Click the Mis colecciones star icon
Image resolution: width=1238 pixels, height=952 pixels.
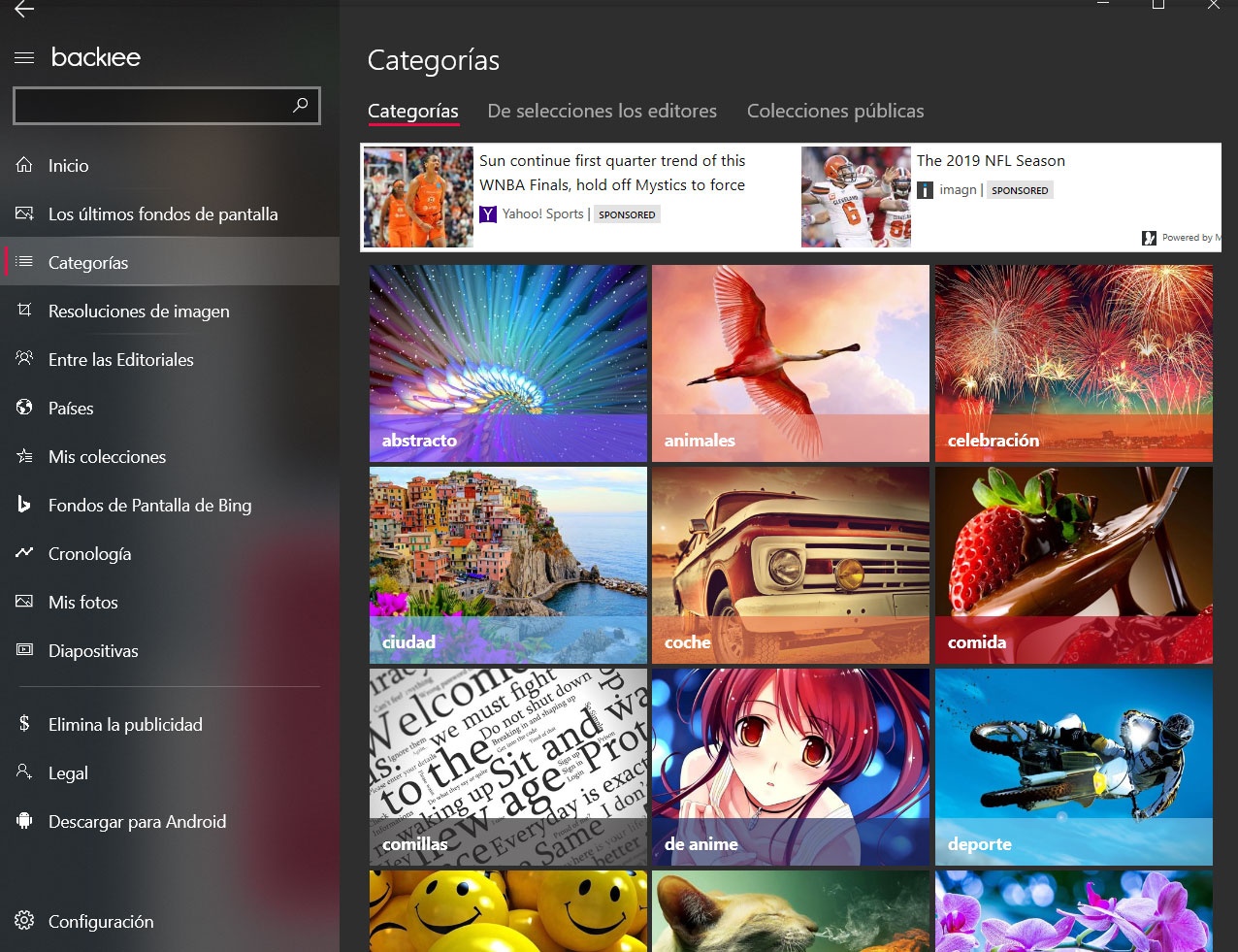tap(24, 456)
